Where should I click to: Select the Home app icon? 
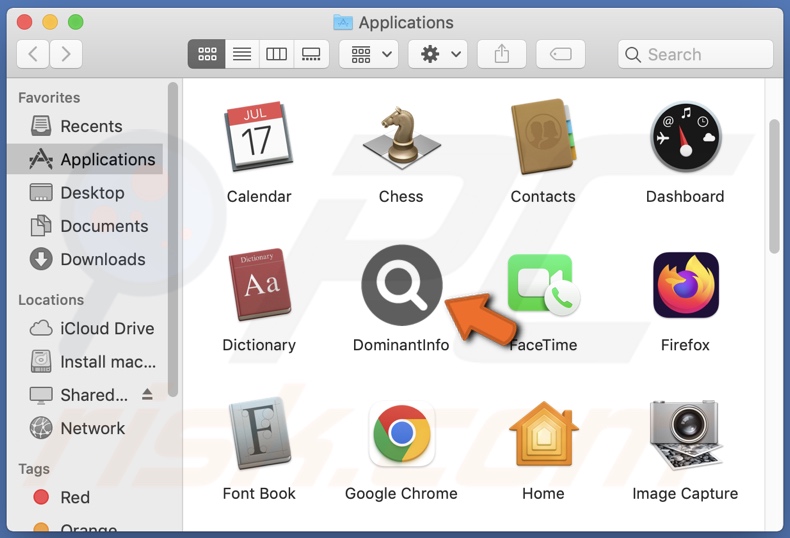pyautogui.click(x=544, y=434)
